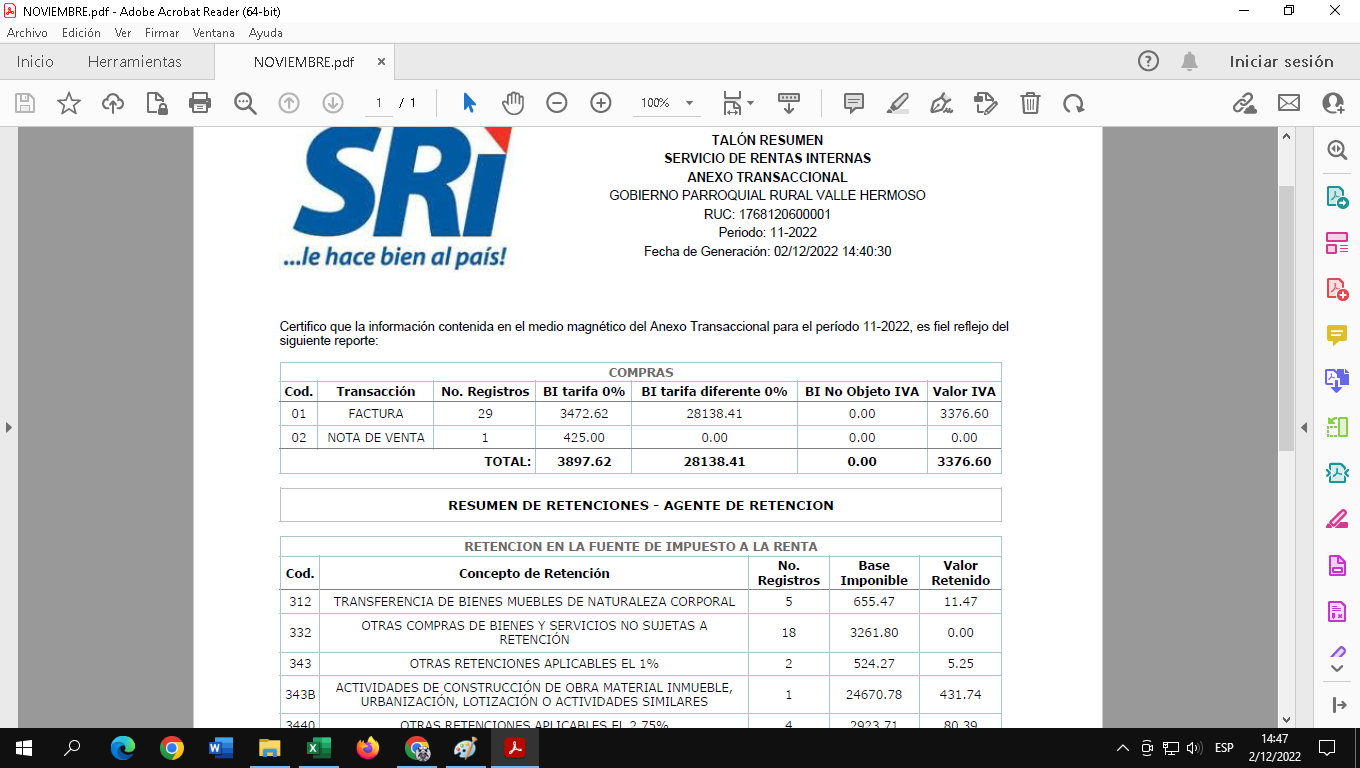
Task: Open the Archivo menu
Action: point(27,33)
